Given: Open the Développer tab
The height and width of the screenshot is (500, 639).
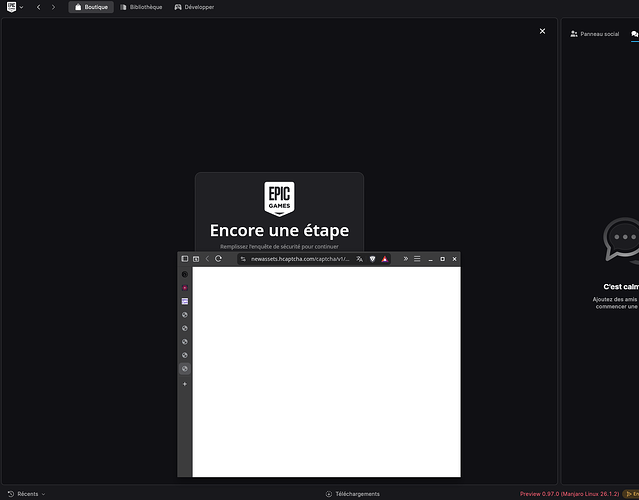Looking at the screenshot, I should coord(194,7).
